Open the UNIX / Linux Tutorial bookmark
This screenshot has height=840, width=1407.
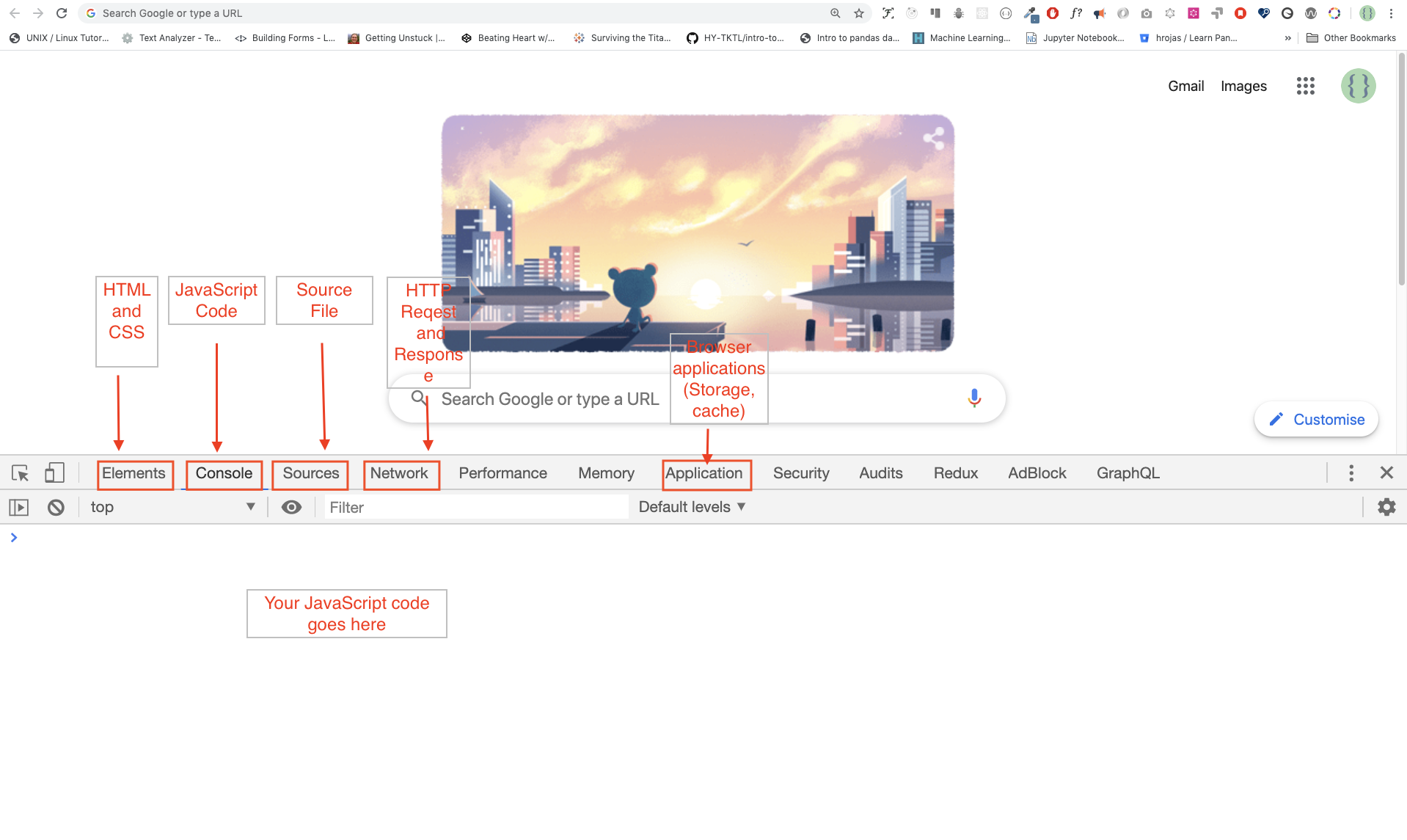coord(59,38)
